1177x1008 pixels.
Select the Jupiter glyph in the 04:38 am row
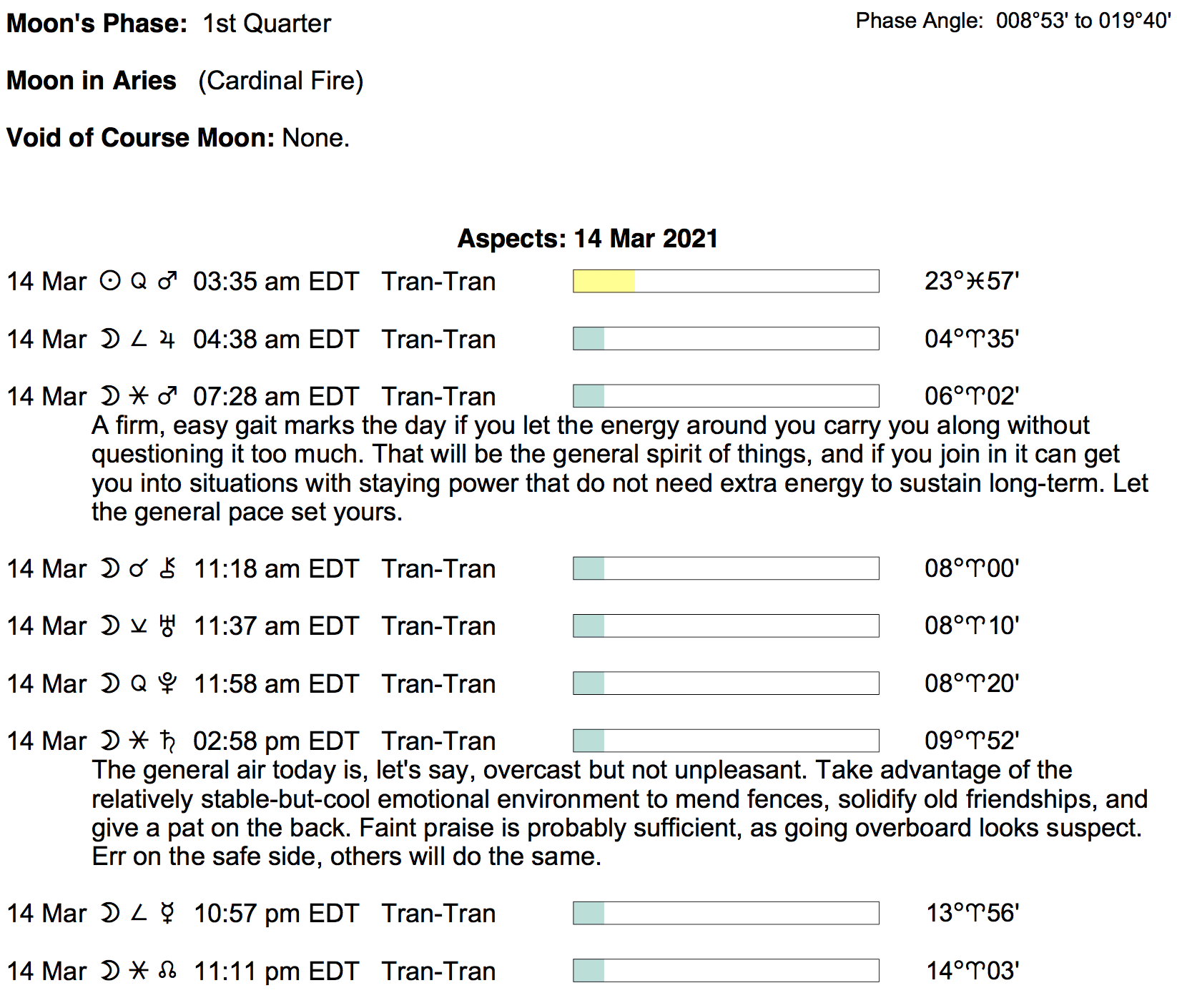[167, 339]
